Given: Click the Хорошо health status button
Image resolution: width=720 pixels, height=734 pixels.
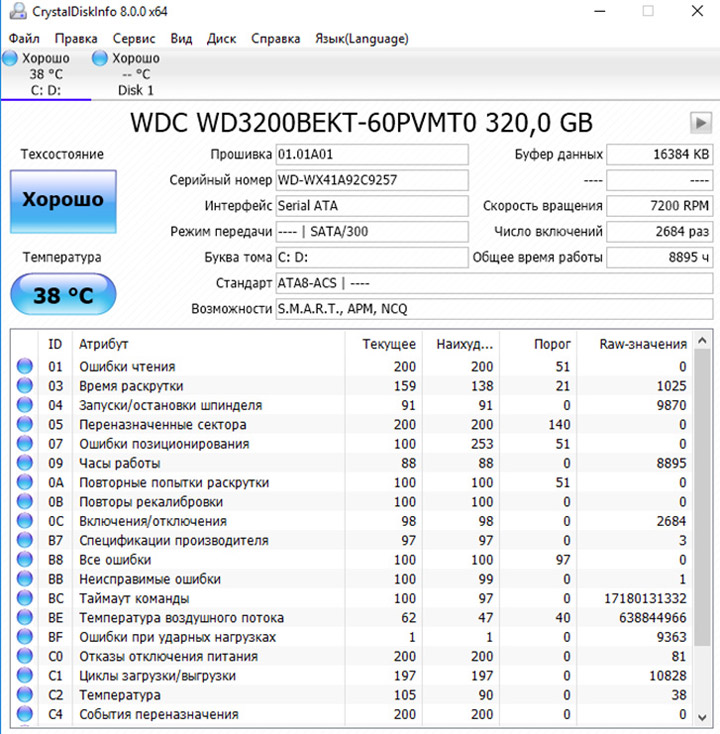Looking at the screenshot, I should point(63,201).
